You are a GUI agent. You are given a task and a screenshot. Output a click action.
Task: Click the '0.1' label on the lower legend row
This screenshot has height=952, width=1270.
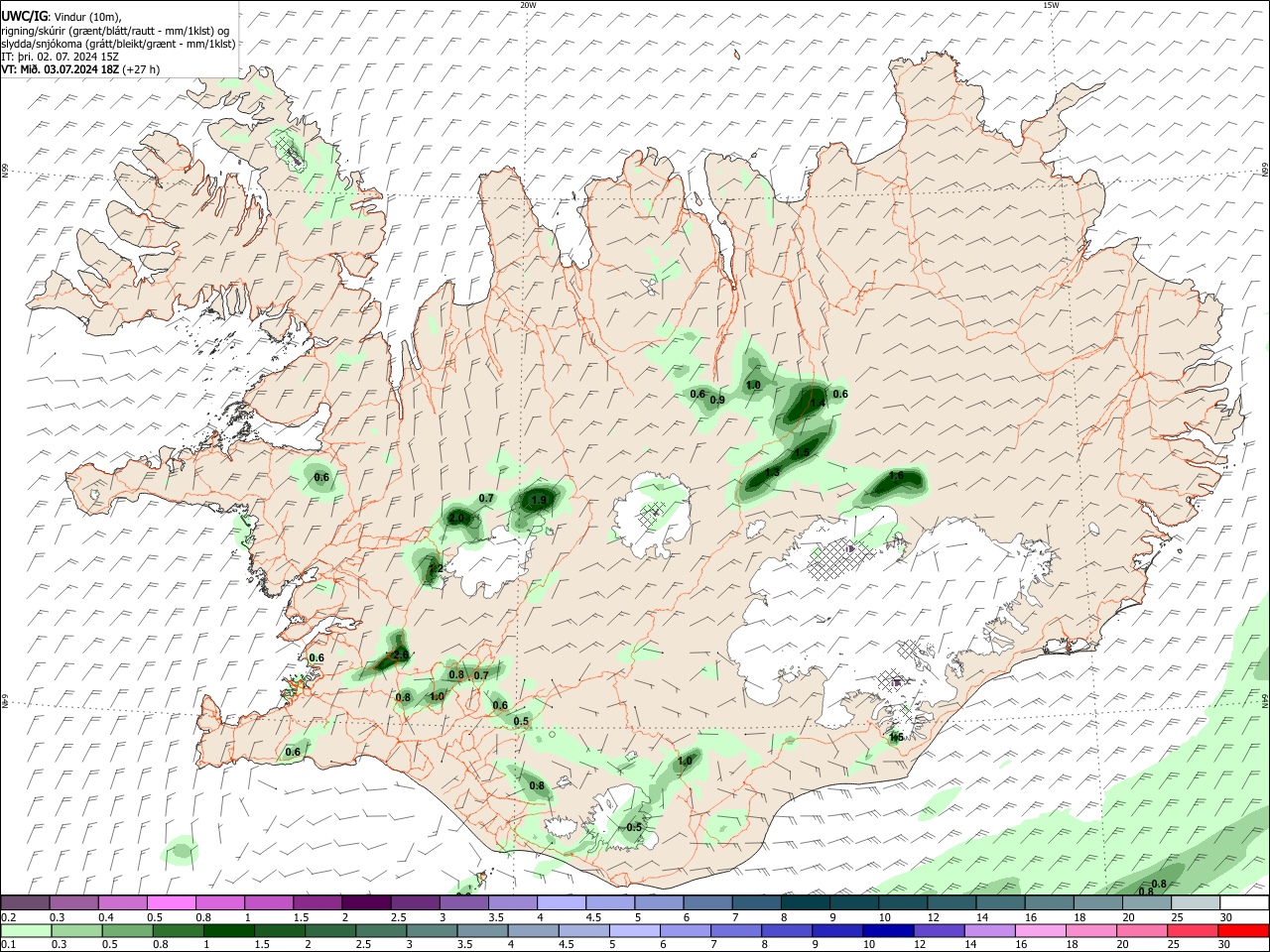point(9,944)
